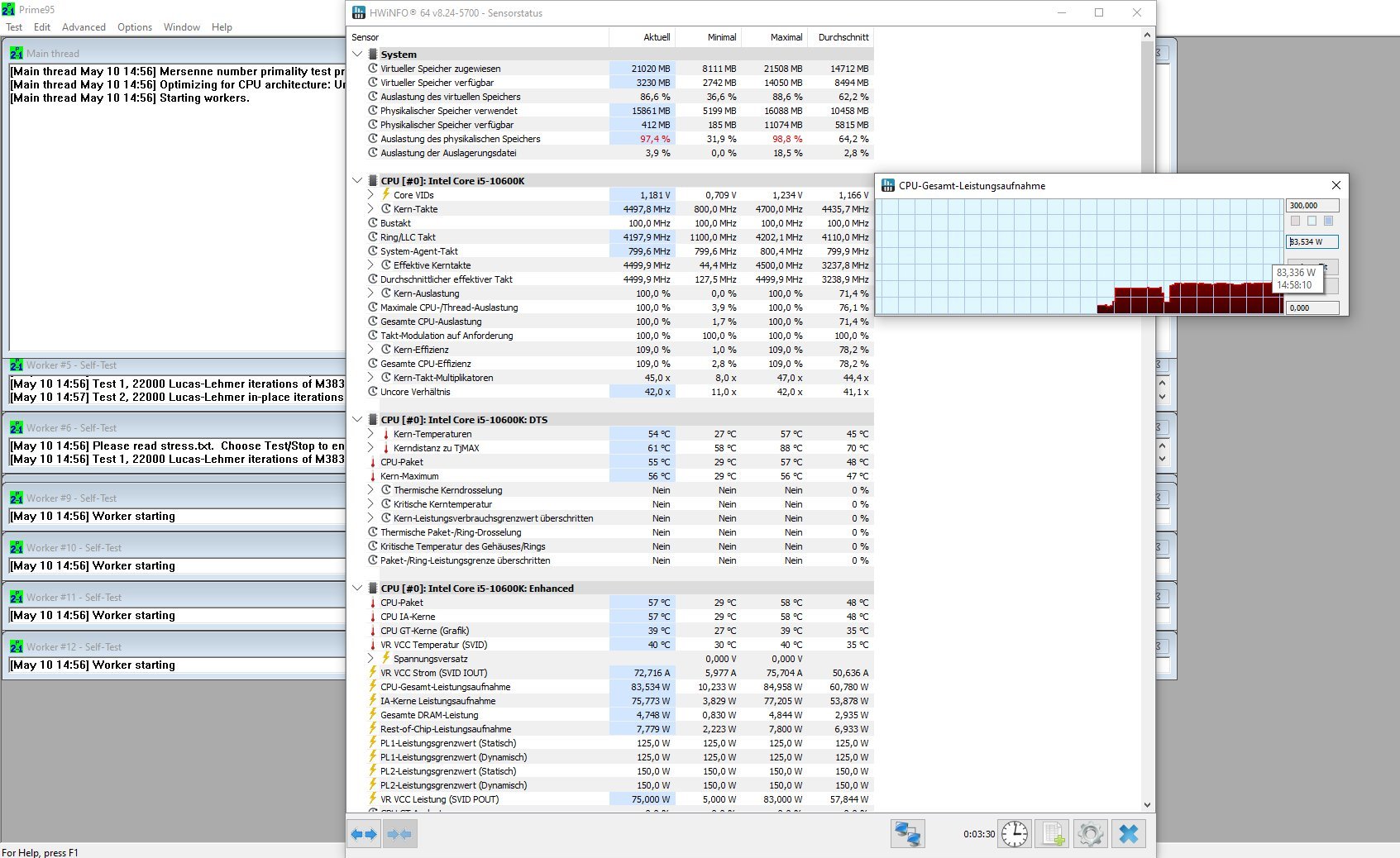Expand the Kern-Takte row
The image size is (1400, 858).
(370, 209)
